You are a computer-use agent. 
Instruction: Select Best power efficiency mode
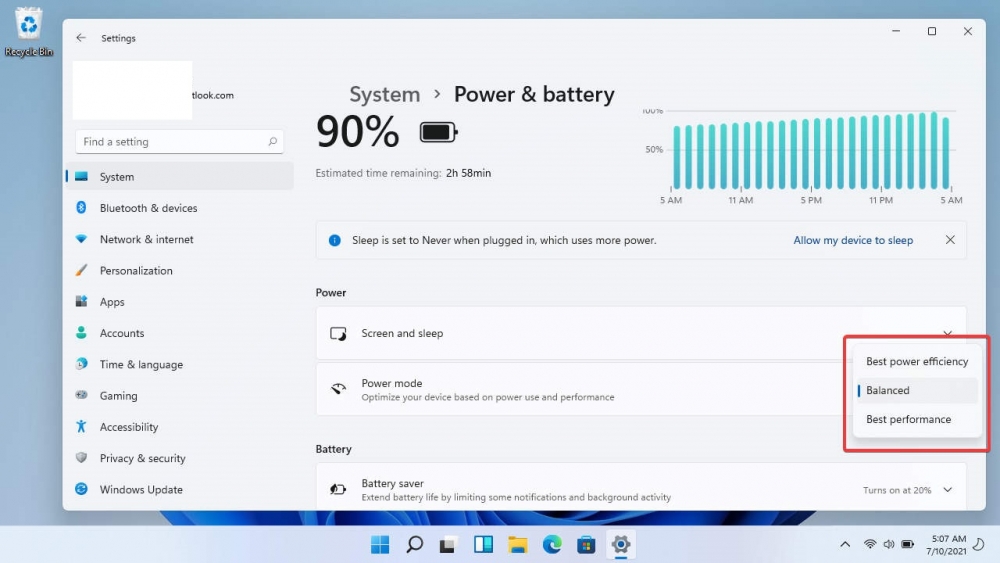coord(916,362)
